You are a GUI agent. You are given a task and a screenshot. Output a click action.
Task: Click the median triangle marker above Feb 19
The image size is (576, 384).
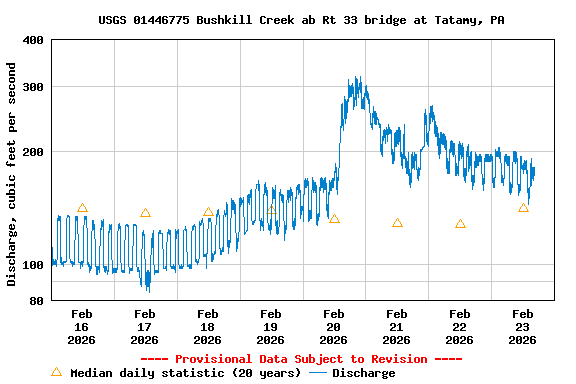(271, 210)
